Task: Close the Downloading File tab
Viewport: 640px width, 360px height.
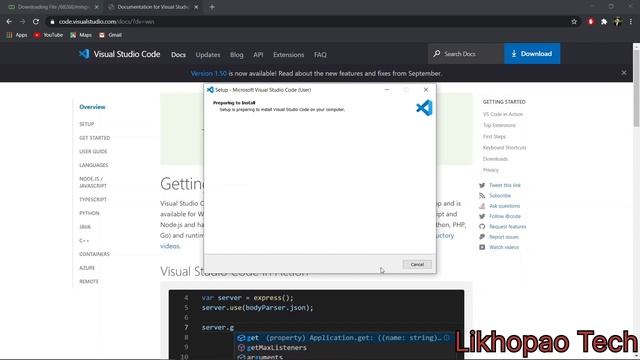Action: pyautogui.click(x=96, y=7)
